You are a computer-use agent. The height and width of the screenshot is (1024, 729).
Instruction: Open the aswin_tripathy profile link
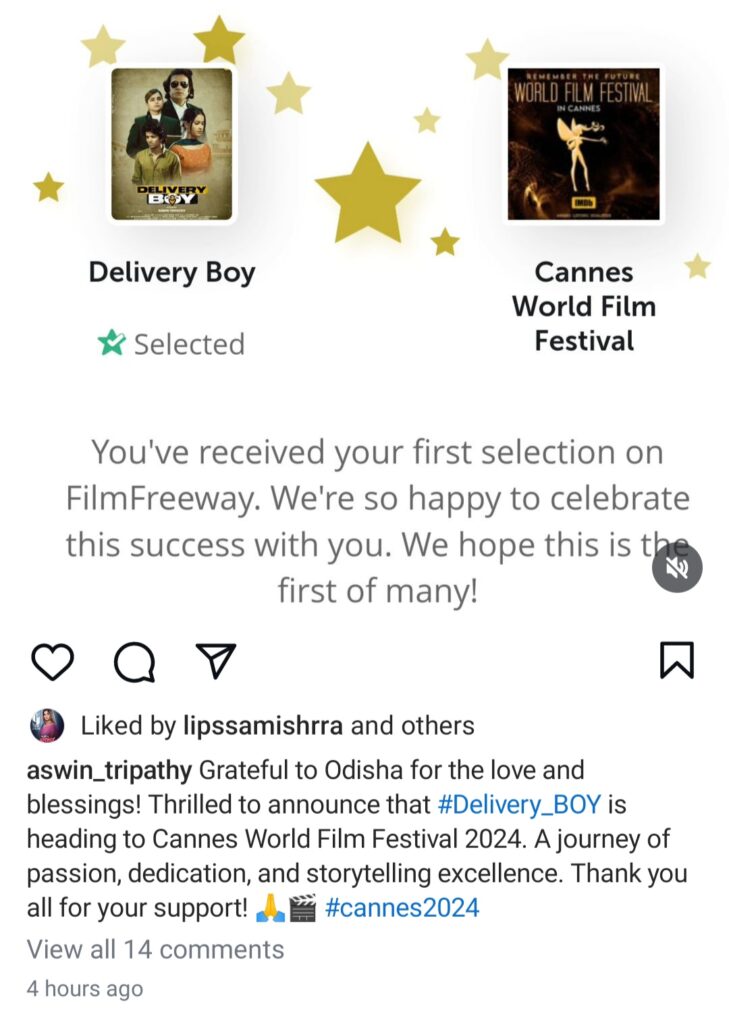[x=109, y=771]
